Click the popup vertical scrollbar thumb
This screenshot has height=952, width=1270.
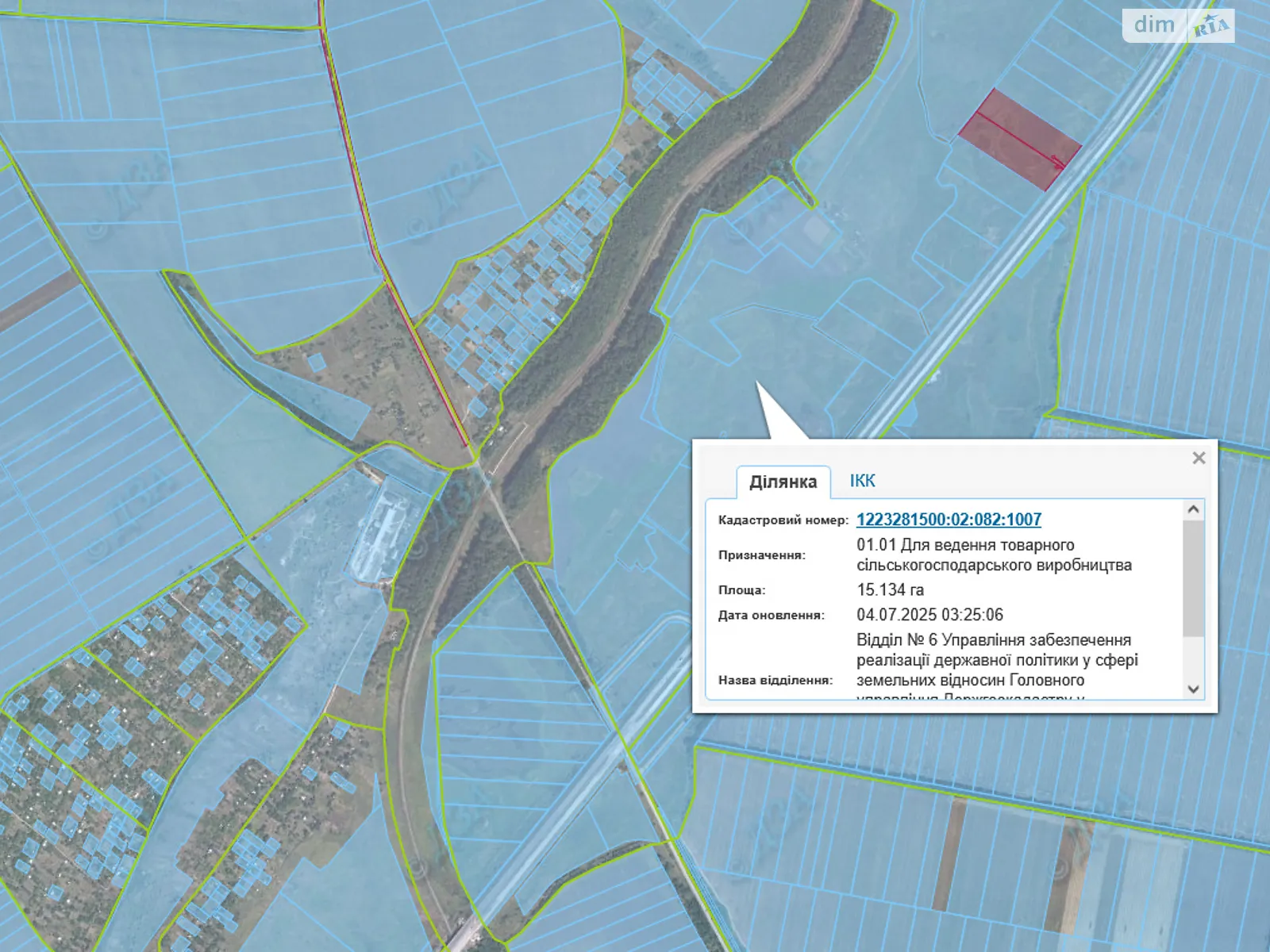[x=1193, y=579]
